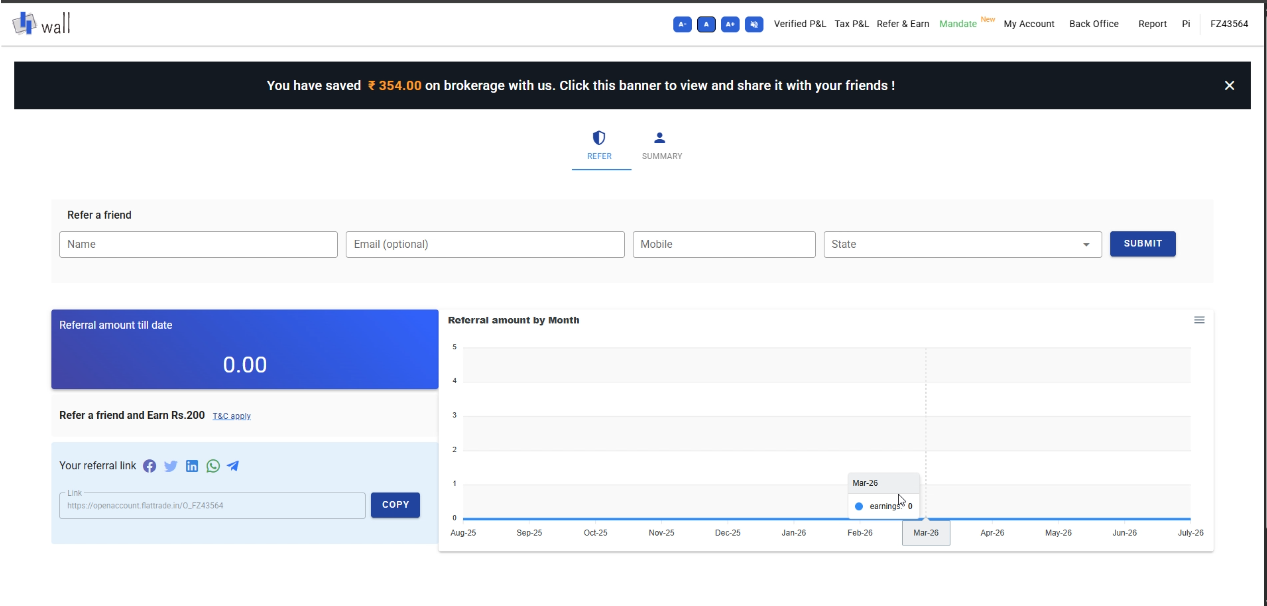Viewport: 1267px width, 606px height.
Task: Copy the referral link
Action: coord(396,505)
